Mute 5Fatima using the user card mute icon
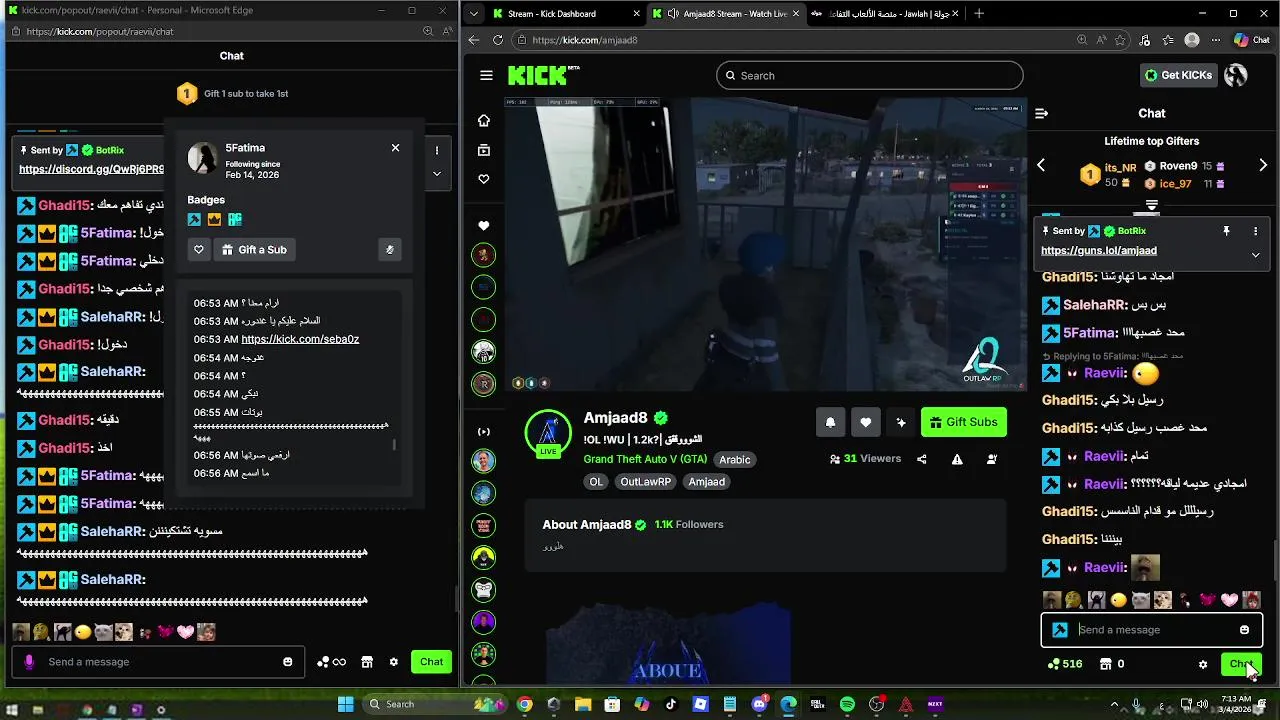The width and height of the screenshot is (1280, 720). tap(390, 250)
